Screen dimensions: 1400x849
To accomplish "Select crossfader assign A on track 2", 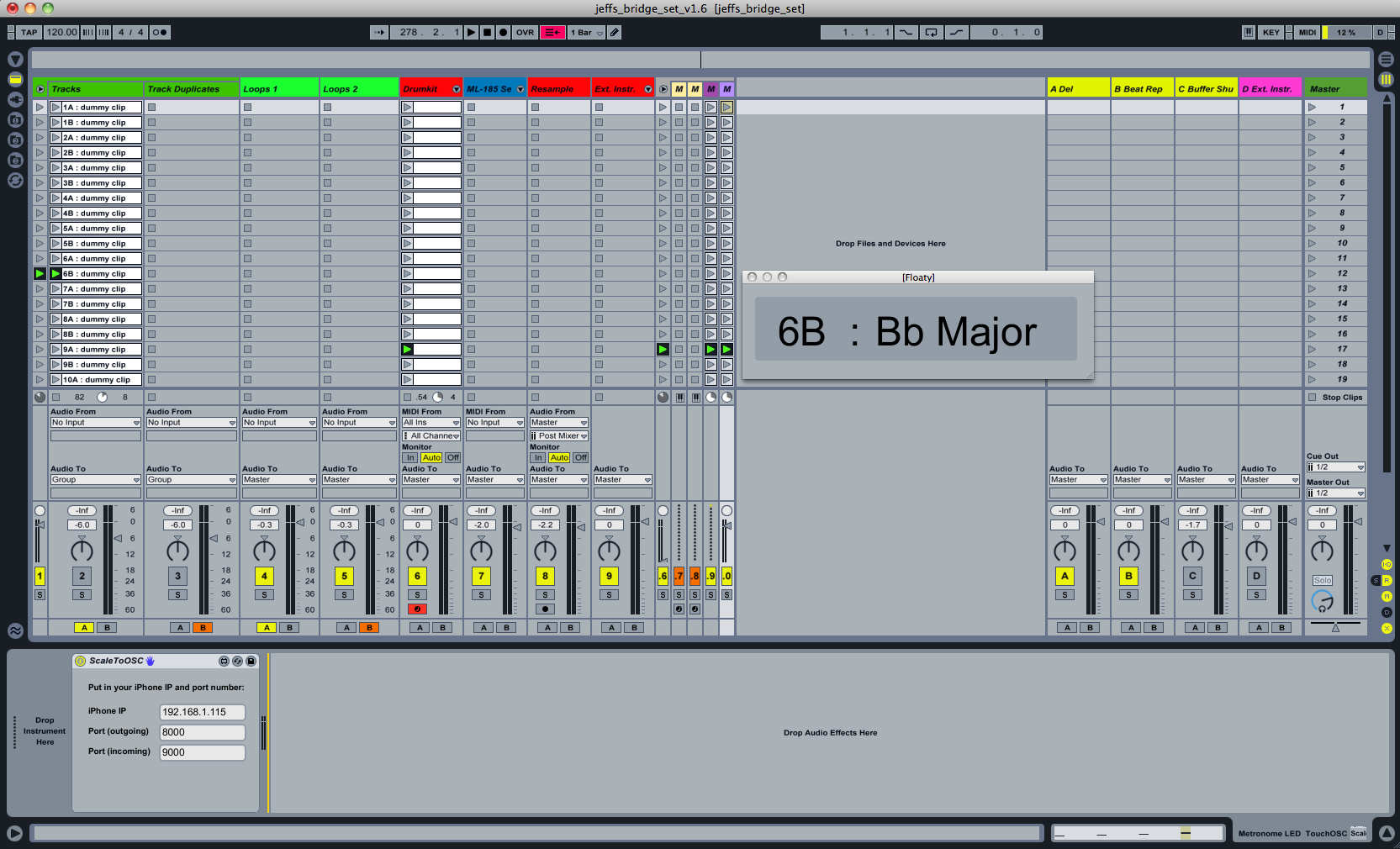I will pos(84,628).
